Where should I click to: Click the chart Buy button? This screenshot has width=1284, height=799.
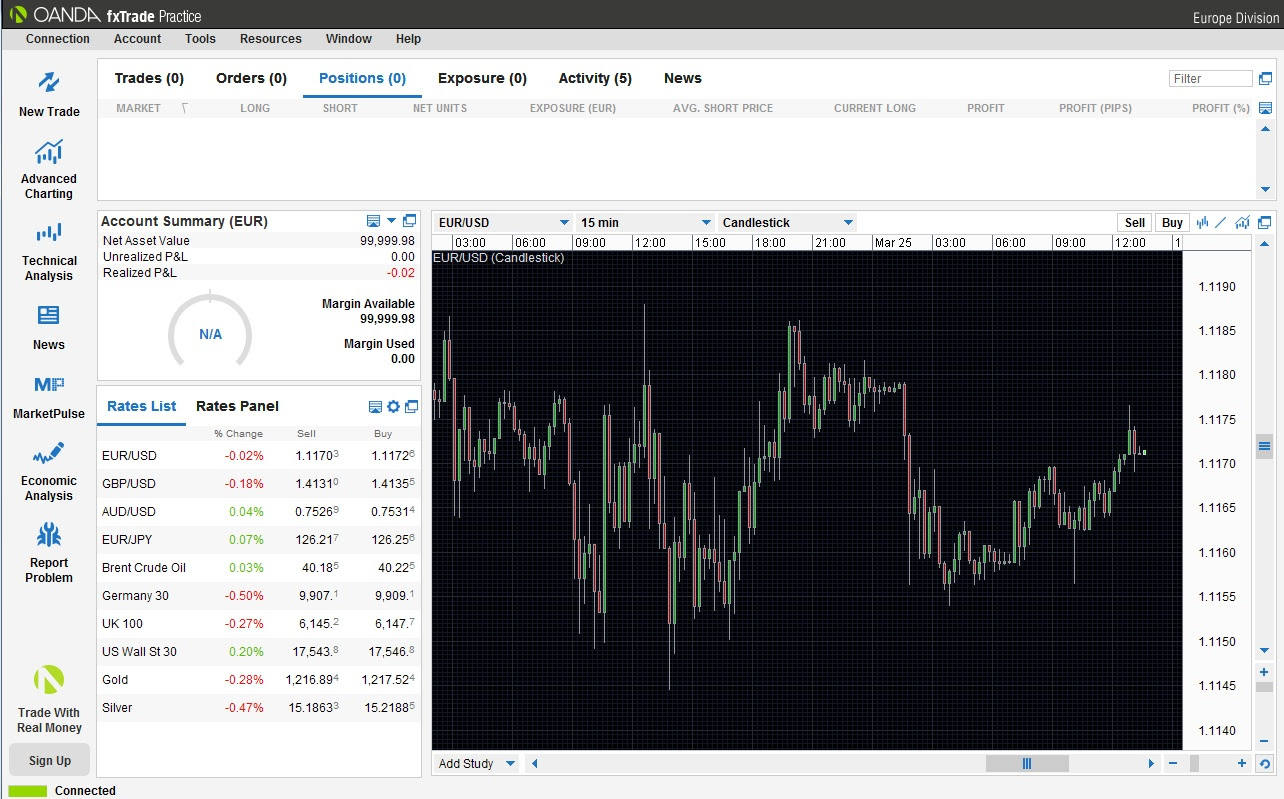point(1172,223)
